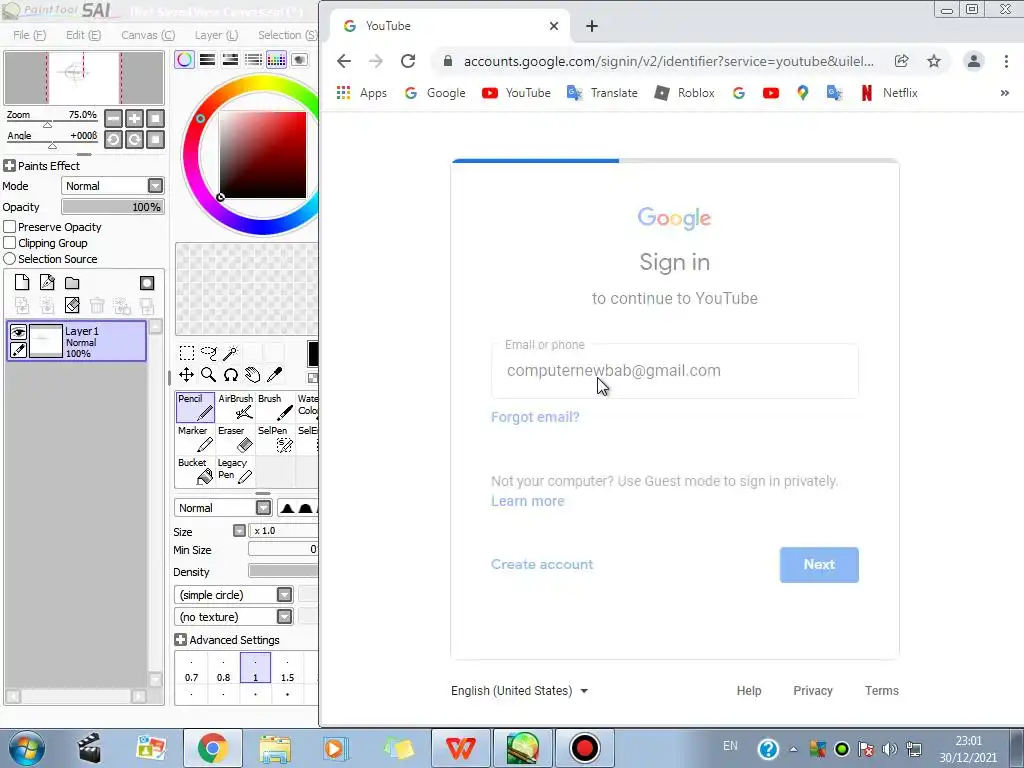
Task: Reload the Chrome page
Action: (x=408, y=61)
